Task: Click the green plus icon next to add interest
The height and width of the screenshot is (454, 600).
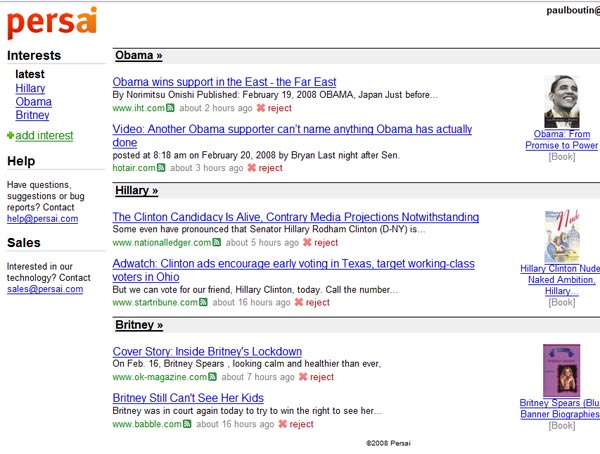Action: 10,135
